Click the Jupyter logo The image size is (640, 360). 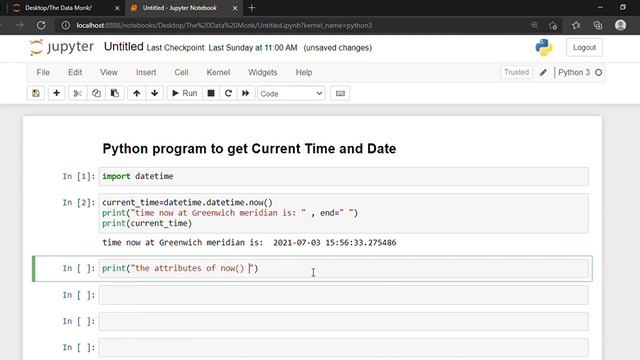62,47
